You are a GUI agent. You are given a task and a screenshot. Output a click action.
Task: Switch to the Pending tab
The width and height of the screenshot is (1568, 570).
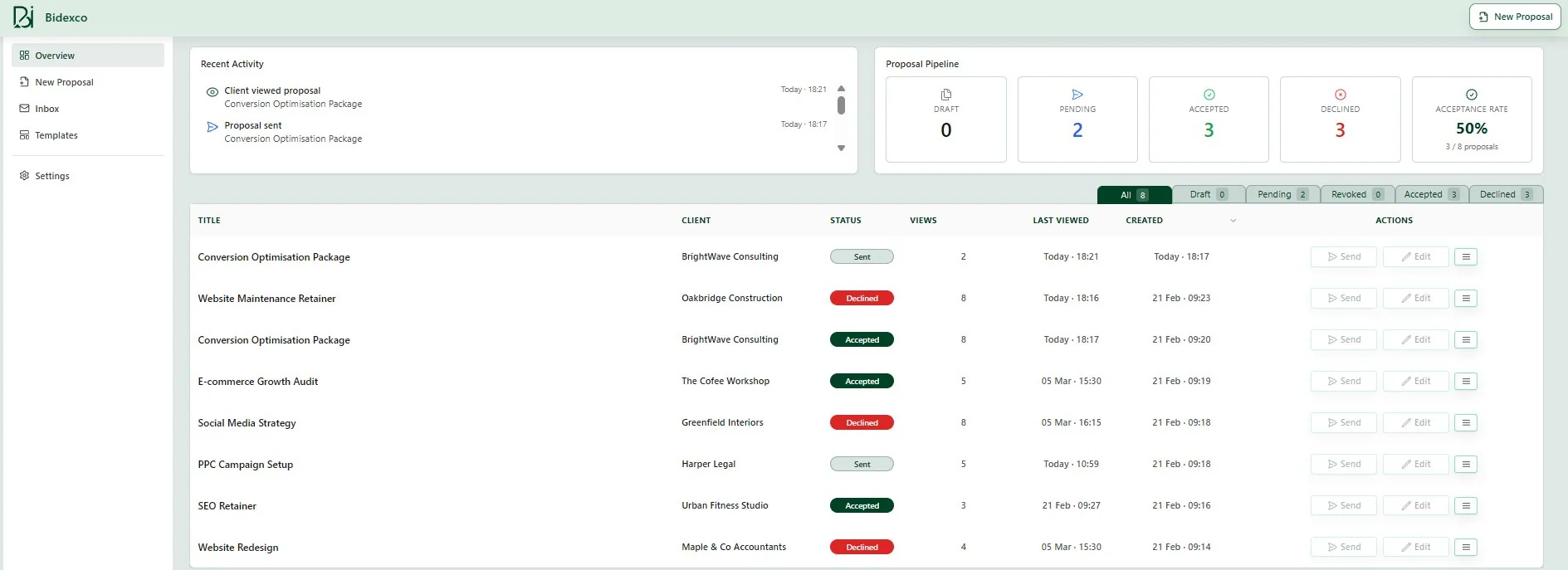(1282, 194)
